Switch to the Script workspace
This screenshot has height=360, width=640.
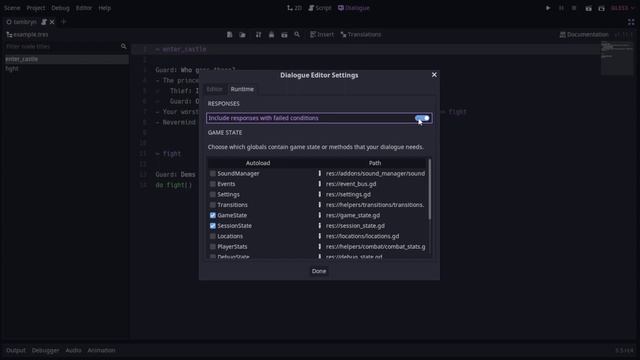tap(320, 8)
